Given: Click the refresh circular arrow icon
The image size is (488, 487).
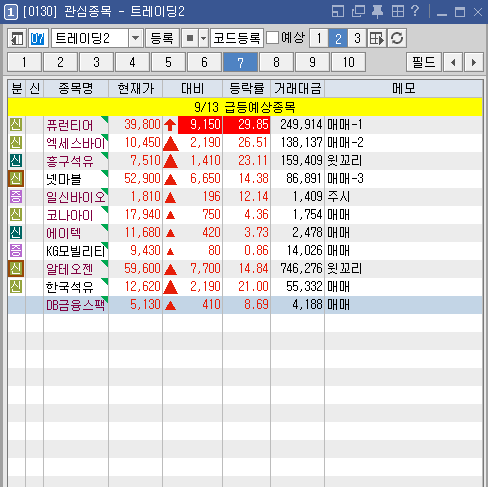Looking at the screenshot, I should click(397, 38).
